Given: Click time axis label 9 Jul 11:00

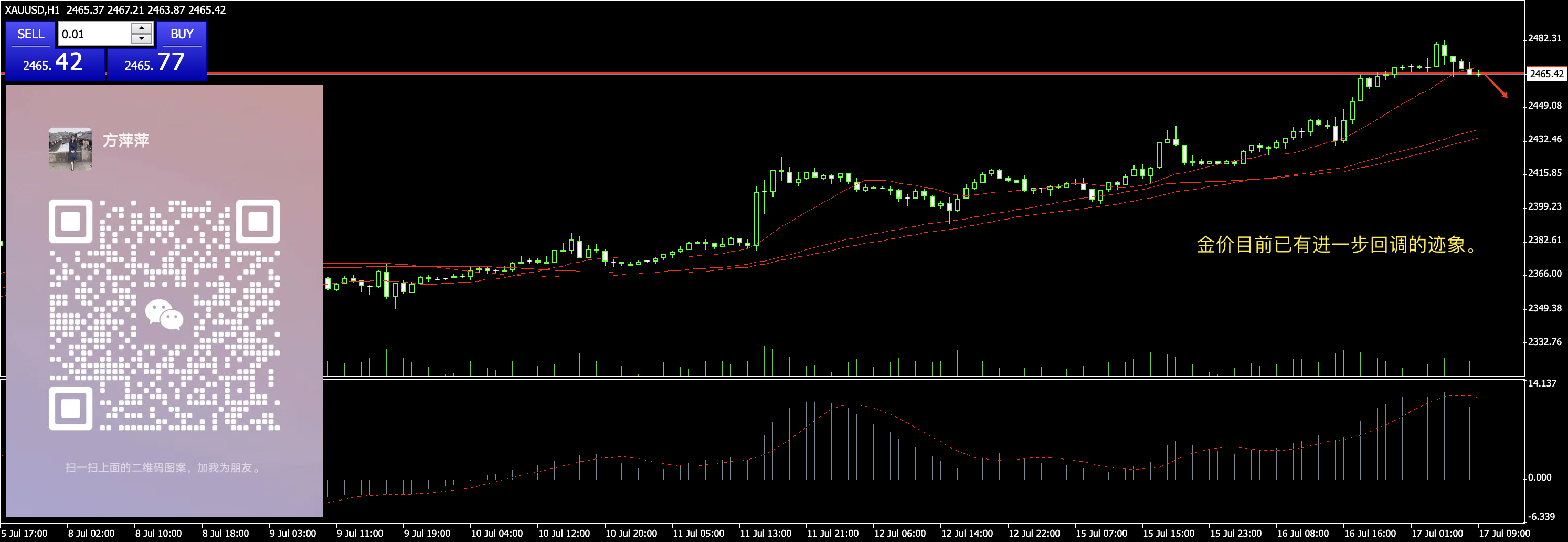Looking at the screenshot, I should (360, 534).
